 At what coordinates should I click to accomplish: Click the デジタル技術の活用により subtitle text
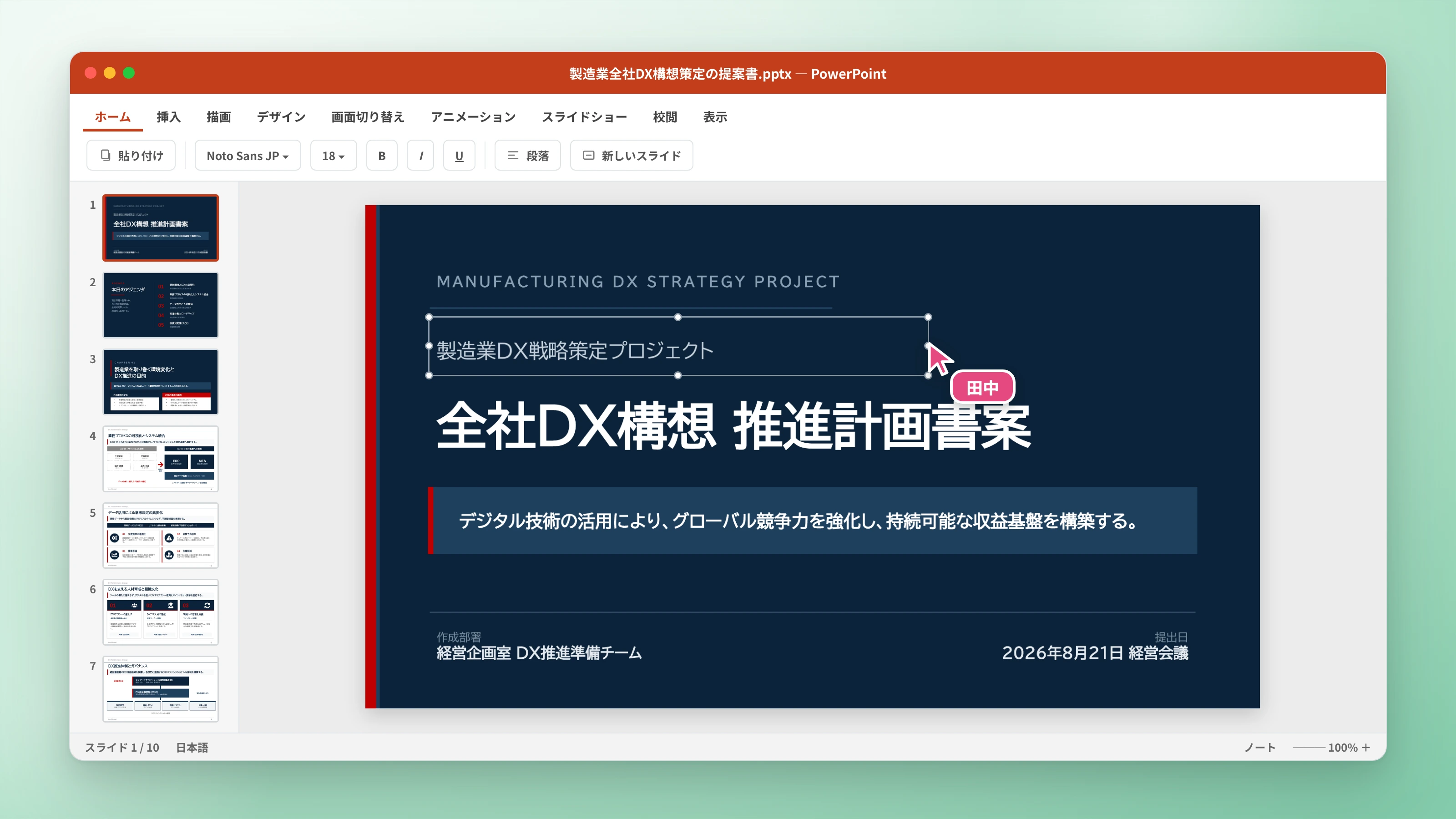[x=798, y=521]
